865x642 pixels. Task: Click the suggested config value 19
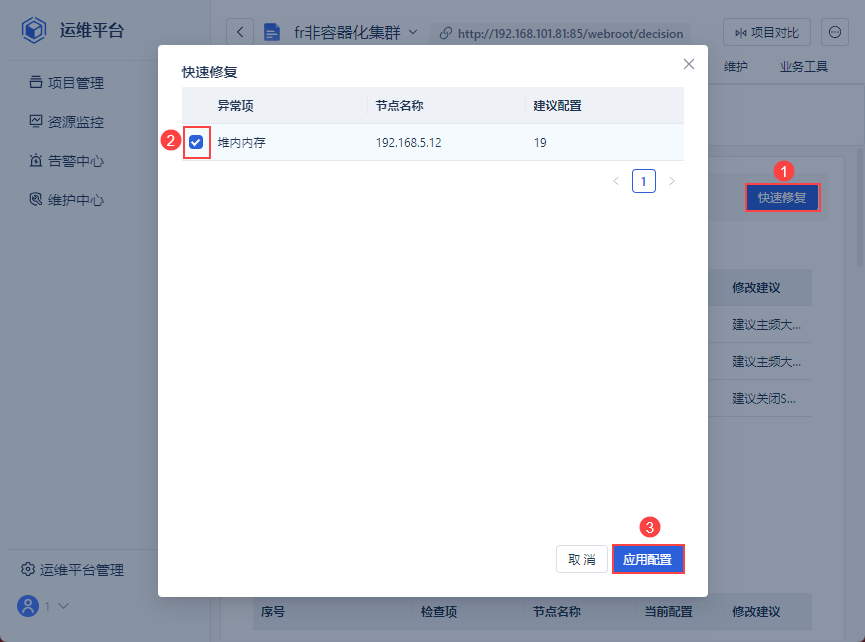click(x=540, y=143)
